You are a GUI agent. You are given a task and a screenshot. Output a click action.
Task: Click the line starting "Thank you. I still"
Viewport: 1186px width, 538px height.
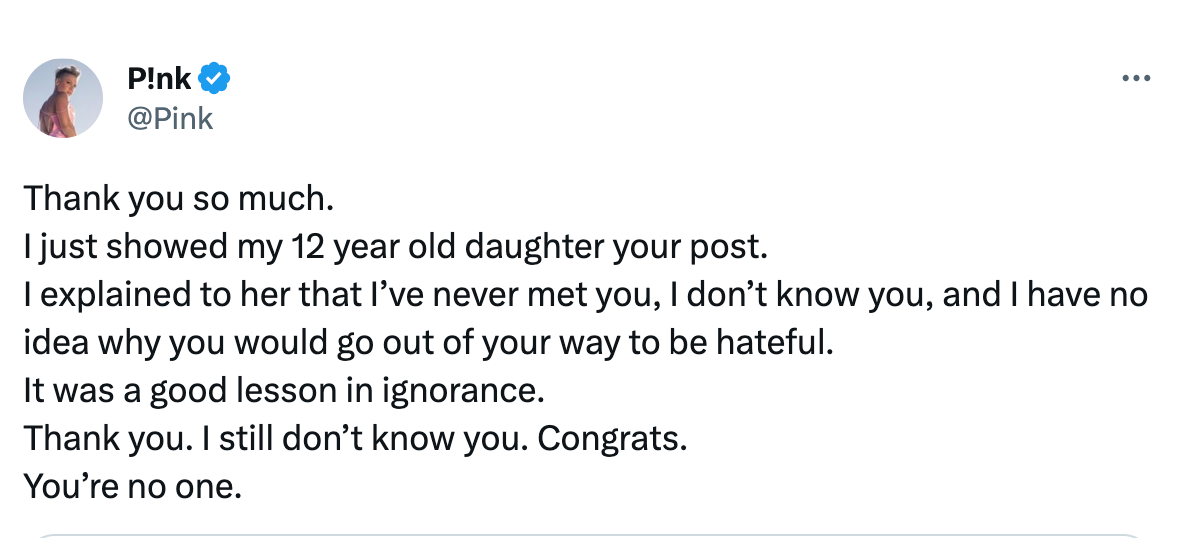click(x=355, y=439)
